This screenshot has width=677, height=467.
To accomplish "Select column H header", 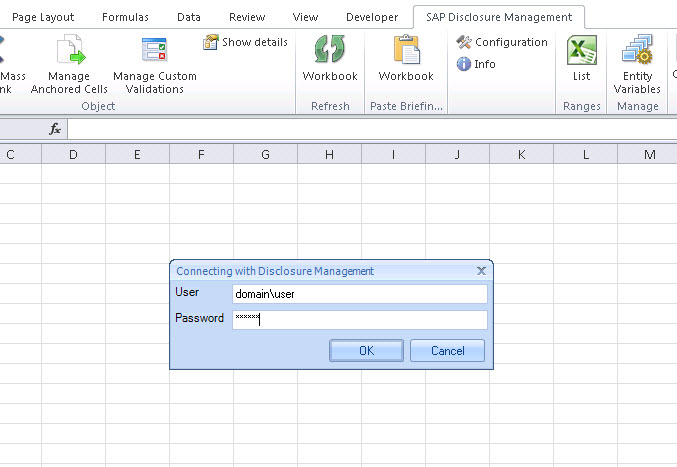I will [x=329, y=155].
